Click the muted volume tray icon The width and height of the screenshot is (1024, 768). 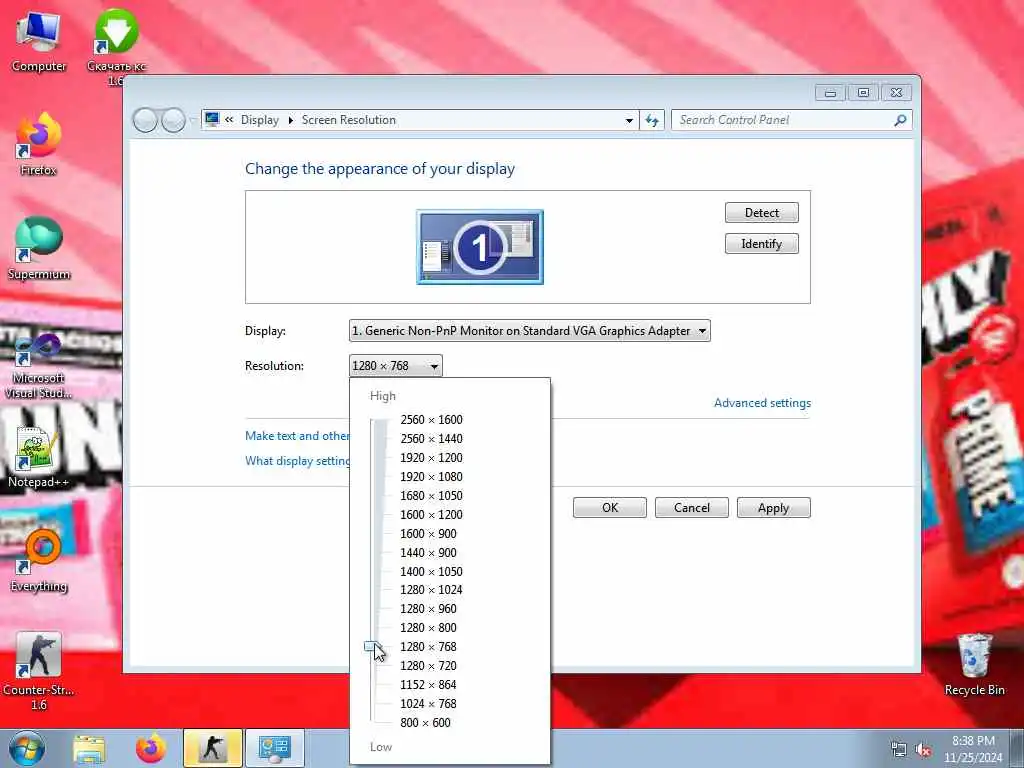(x=923, y=750)
